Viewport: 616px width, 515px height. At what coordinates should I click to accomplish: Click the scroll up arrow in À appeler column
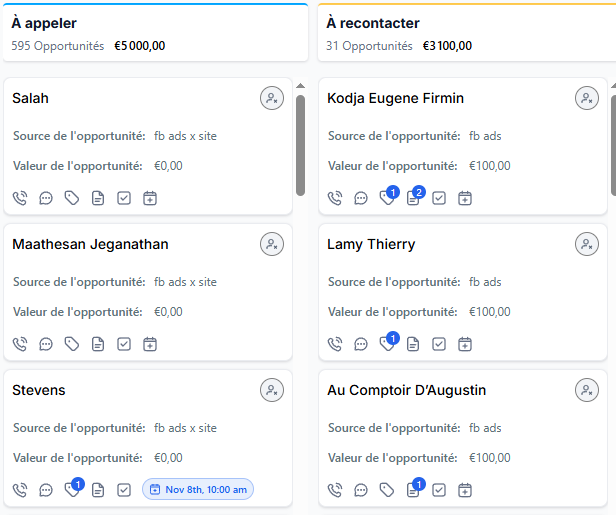pyautogui.click(x=300, y=86)
